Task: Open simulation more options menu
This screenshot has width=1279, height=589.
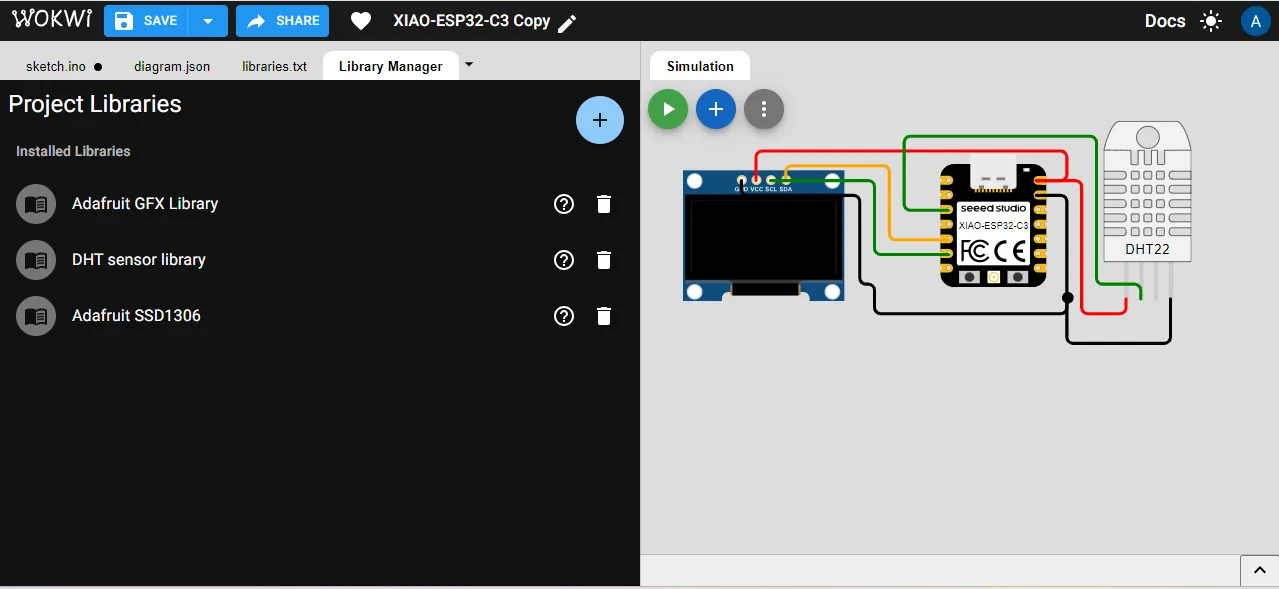Action: coord(764,109)
